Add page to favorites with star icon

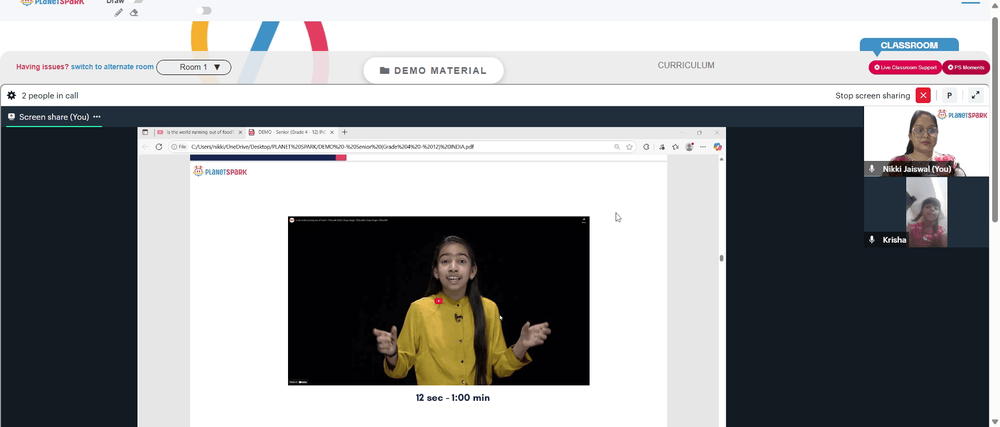point(629,147)
